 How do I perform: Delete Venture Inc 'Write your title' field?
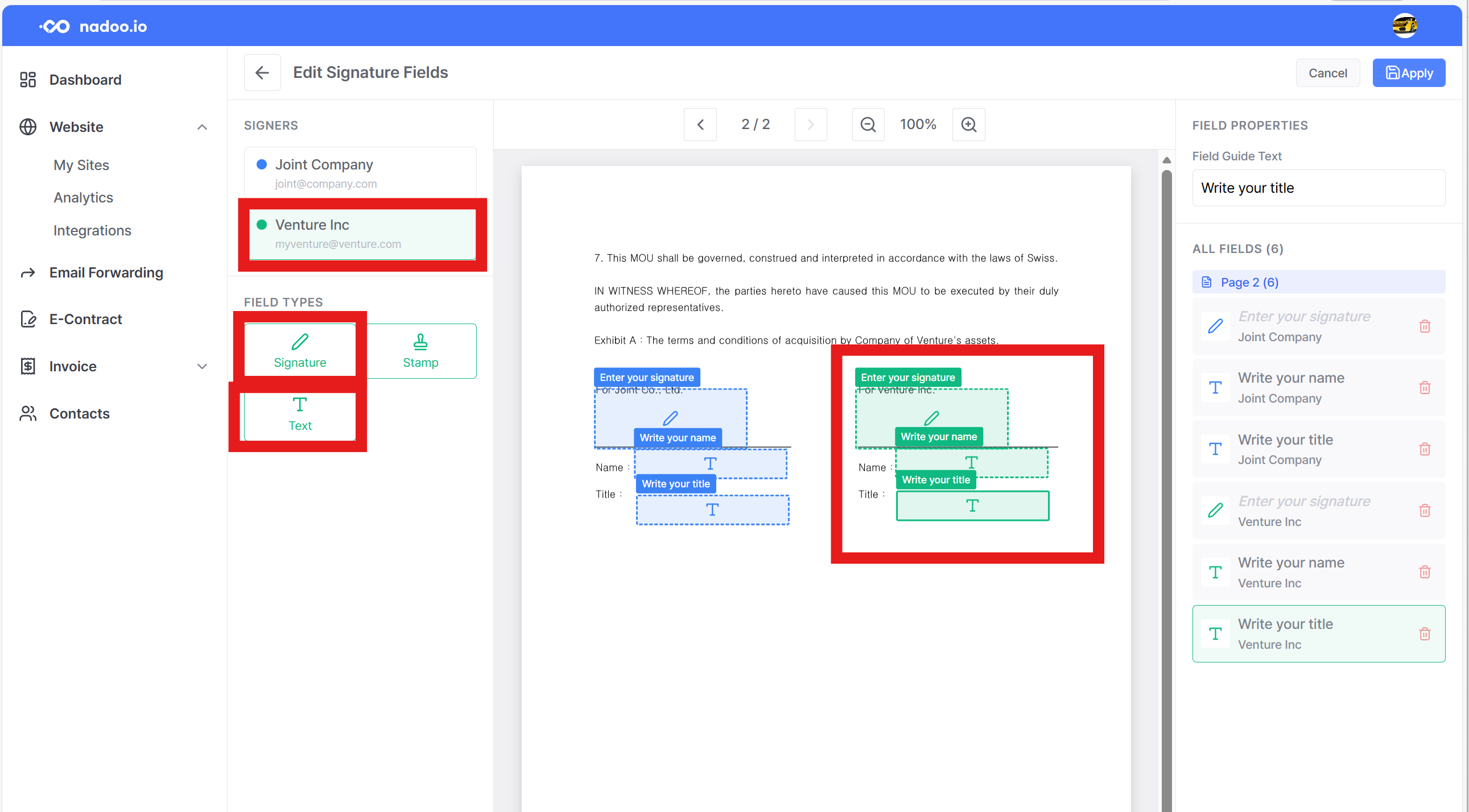1425,634
